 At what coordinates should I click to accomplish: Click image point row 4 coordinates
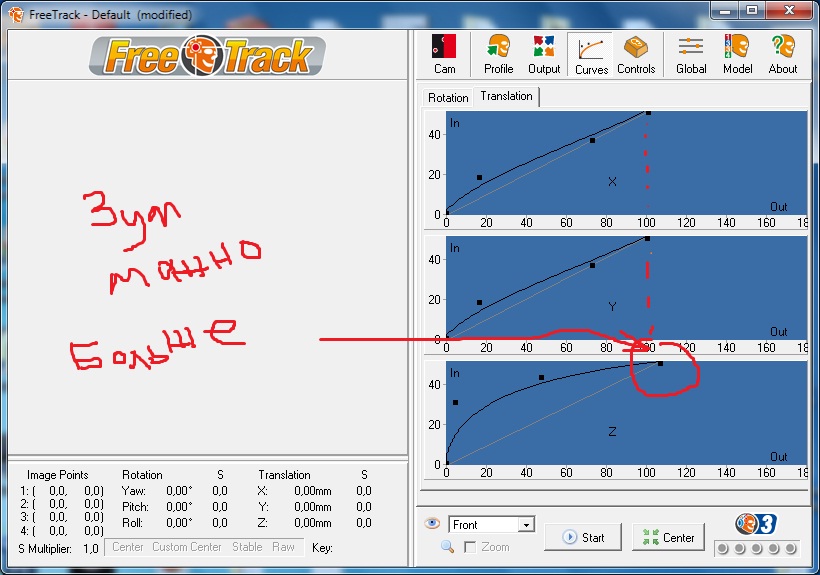(x=62, y=531)
